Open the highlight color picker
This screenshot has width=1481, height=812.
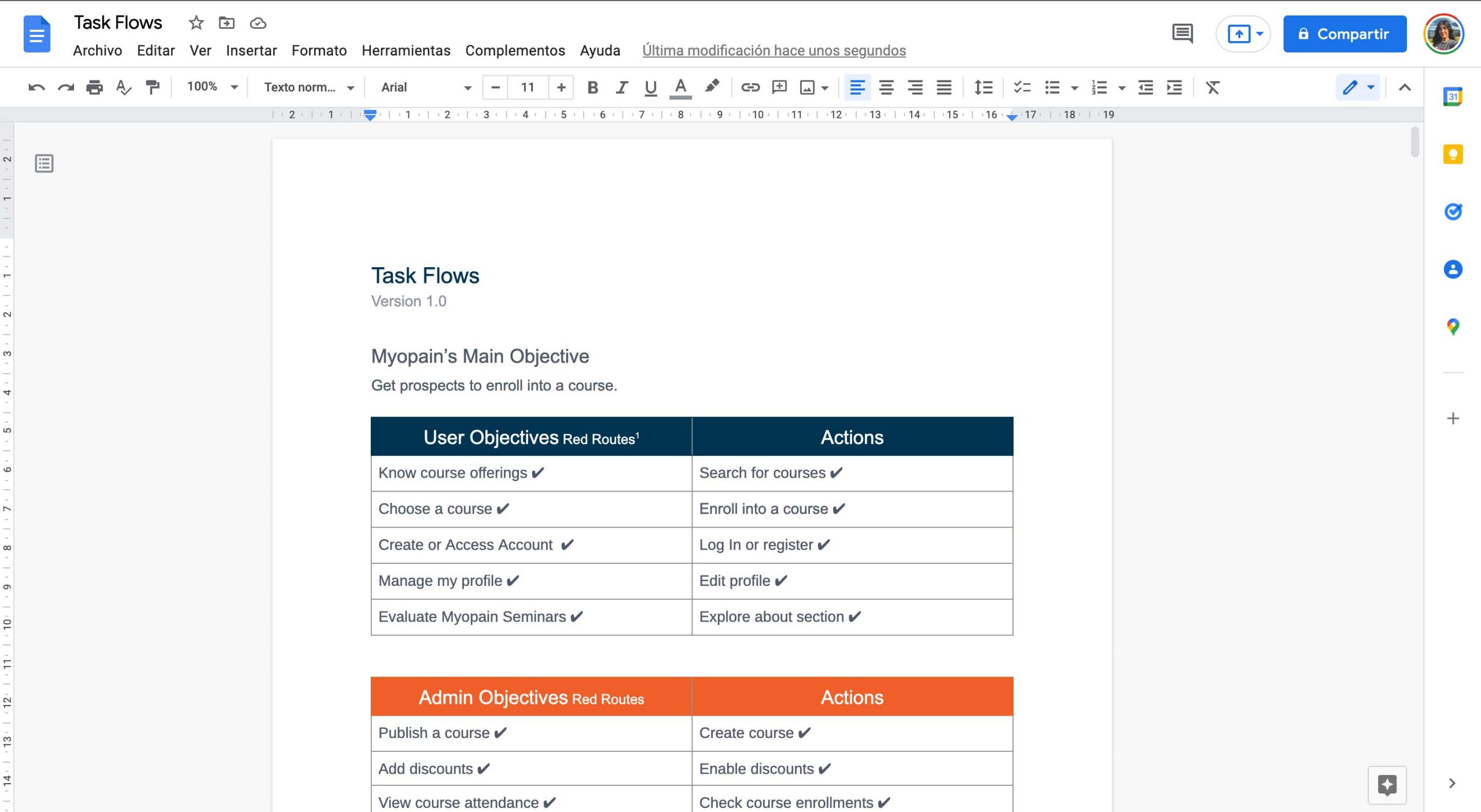point(712,87)
